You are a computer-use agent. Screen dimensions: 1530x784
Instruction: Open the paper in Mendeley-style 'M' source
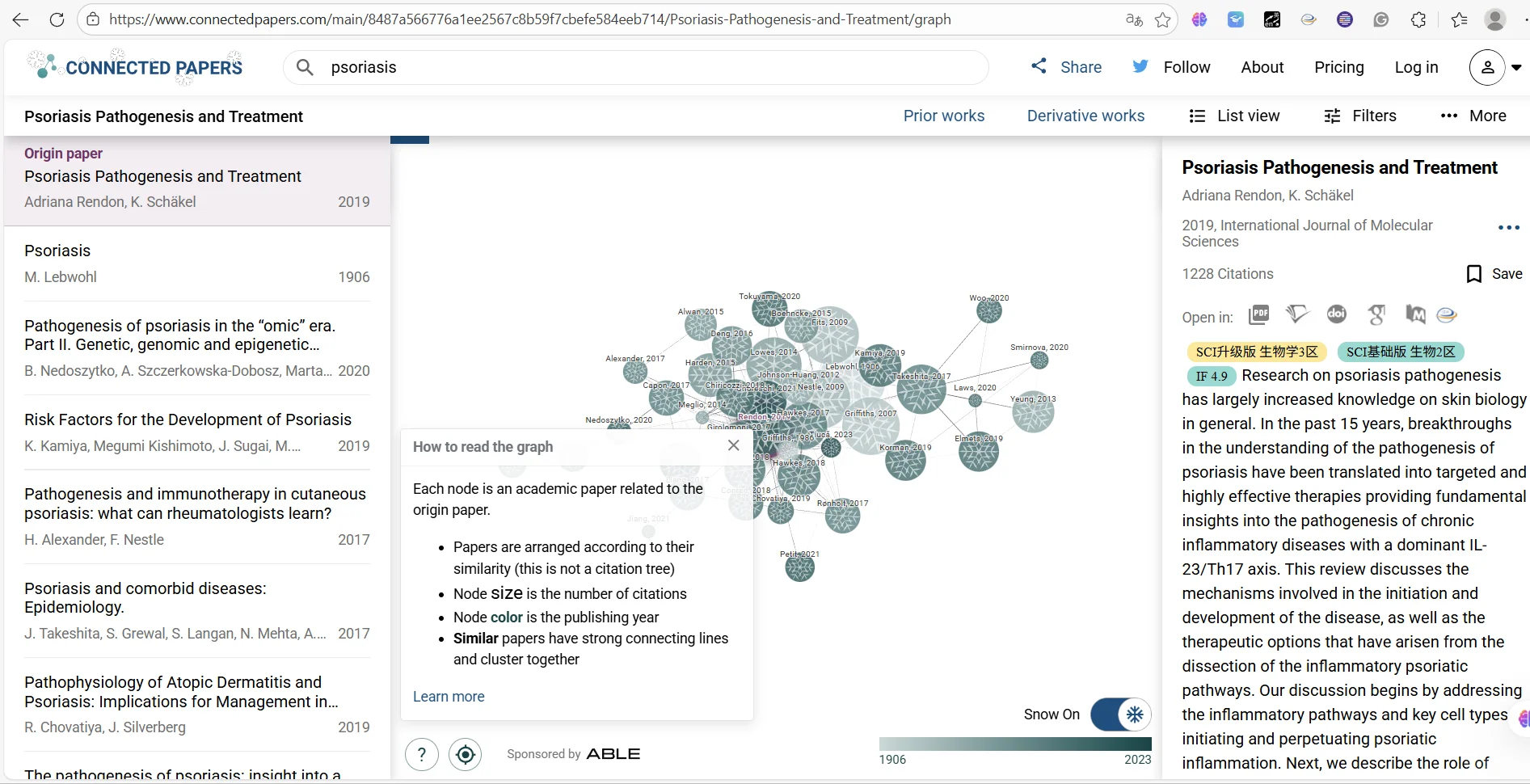click(1415, 314)
